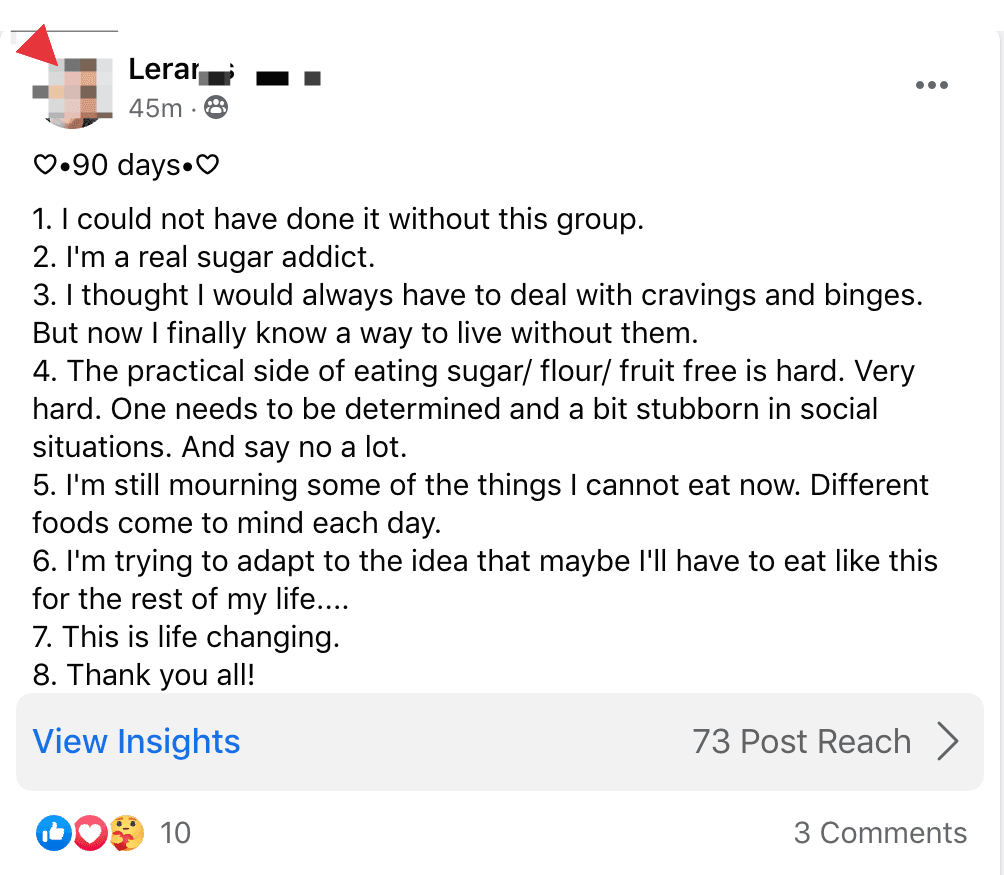Screen dimensions: 1004x875
Task: Click the red Love heart reaction icon
Action: click(90, 832)
